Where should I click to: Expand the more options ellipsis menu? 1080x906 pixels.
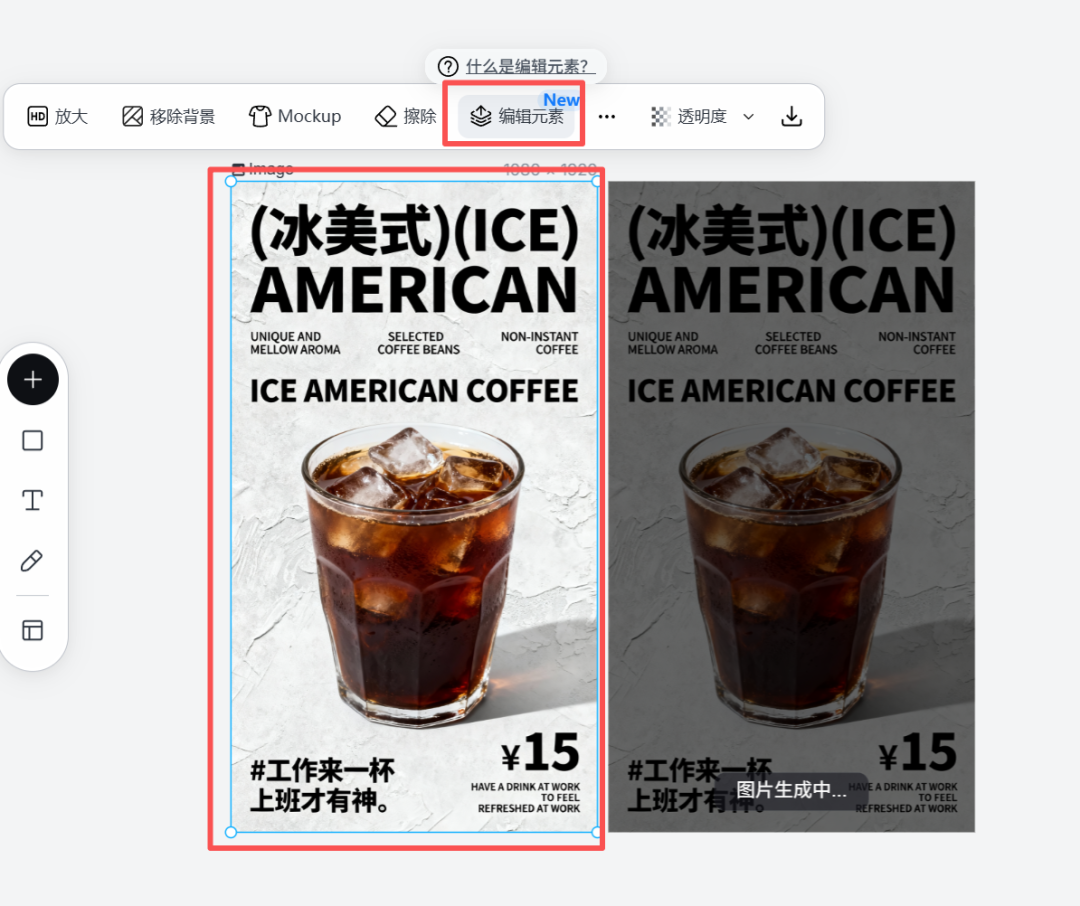[606, 116]
